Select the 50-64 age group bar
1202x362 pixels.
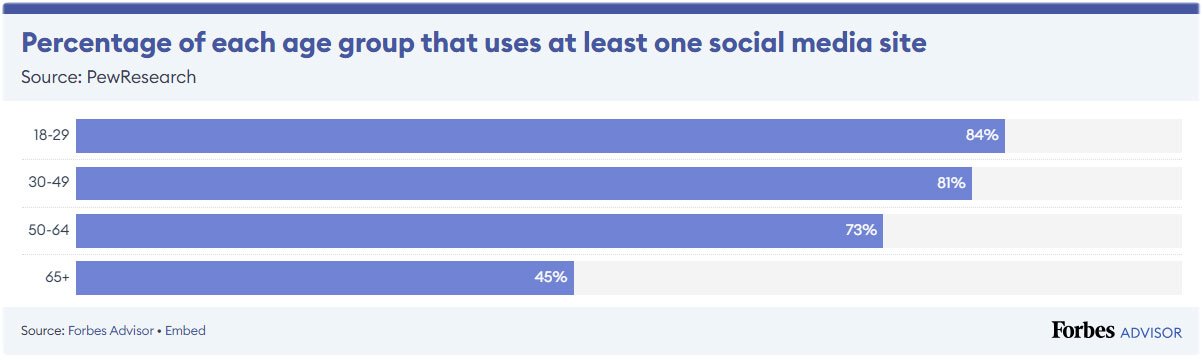[x=479, y=230]
